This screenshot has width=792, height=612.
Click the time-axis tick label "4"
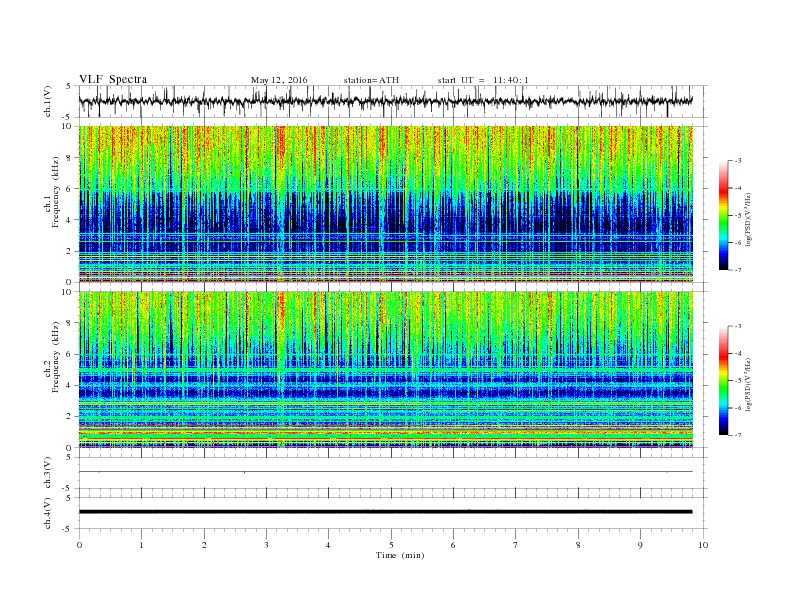pos(328,545)
